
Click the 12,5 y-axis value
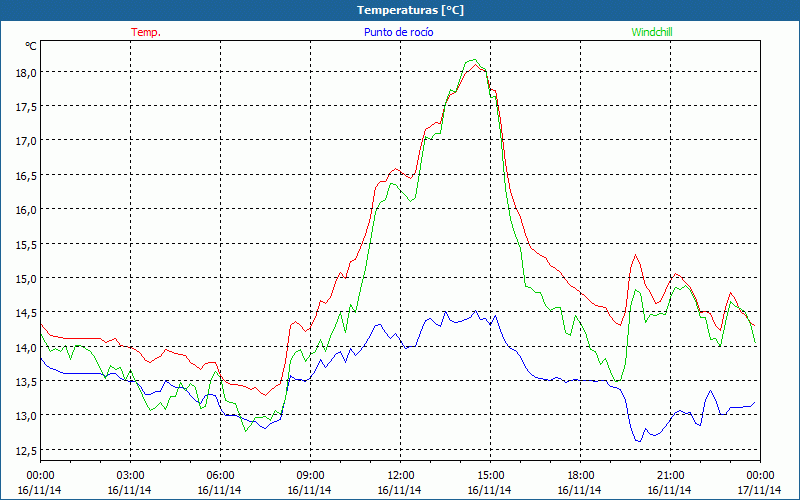pos(26,451)
